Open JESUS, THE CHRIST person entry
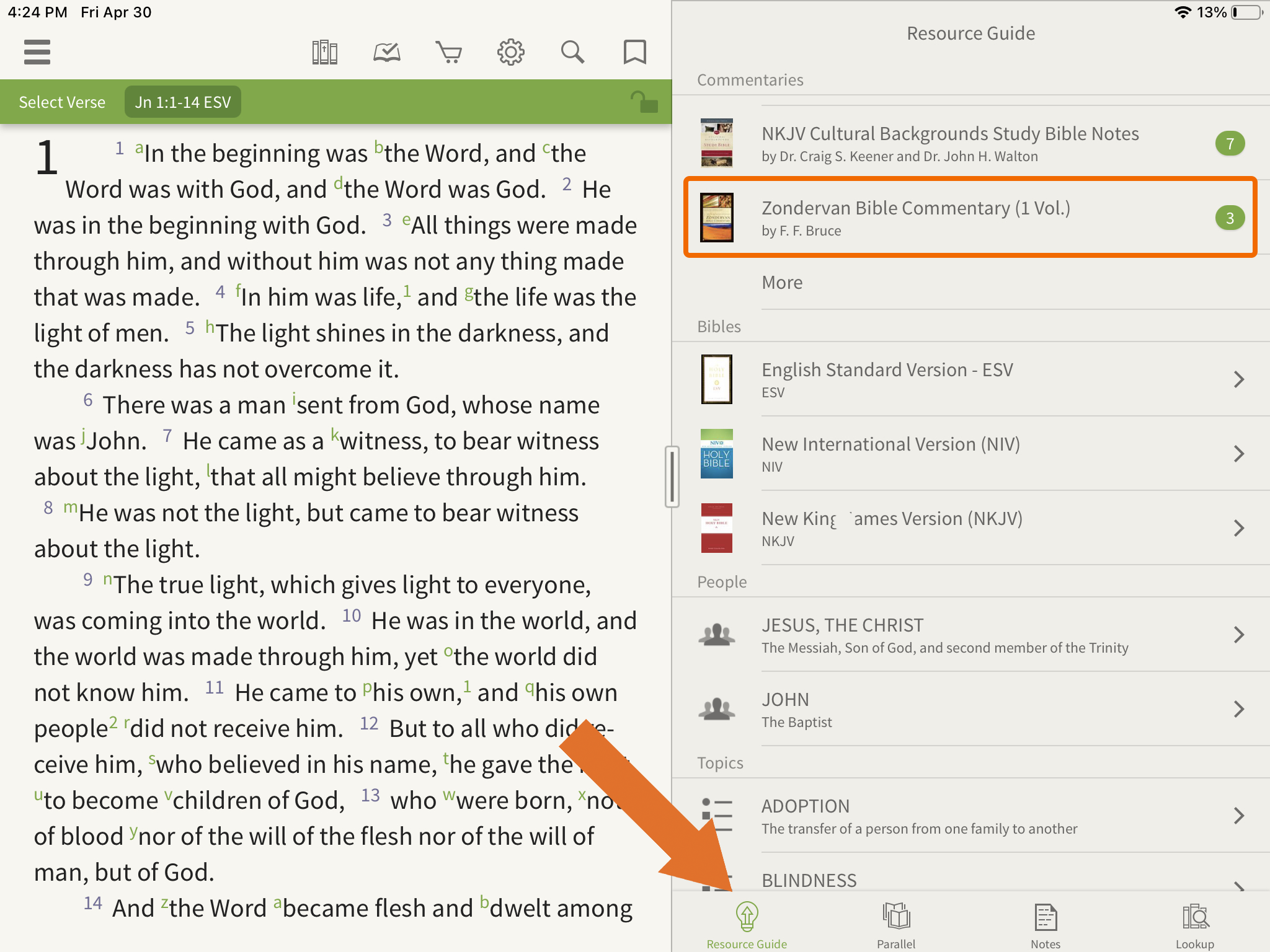 click(971, 635)
